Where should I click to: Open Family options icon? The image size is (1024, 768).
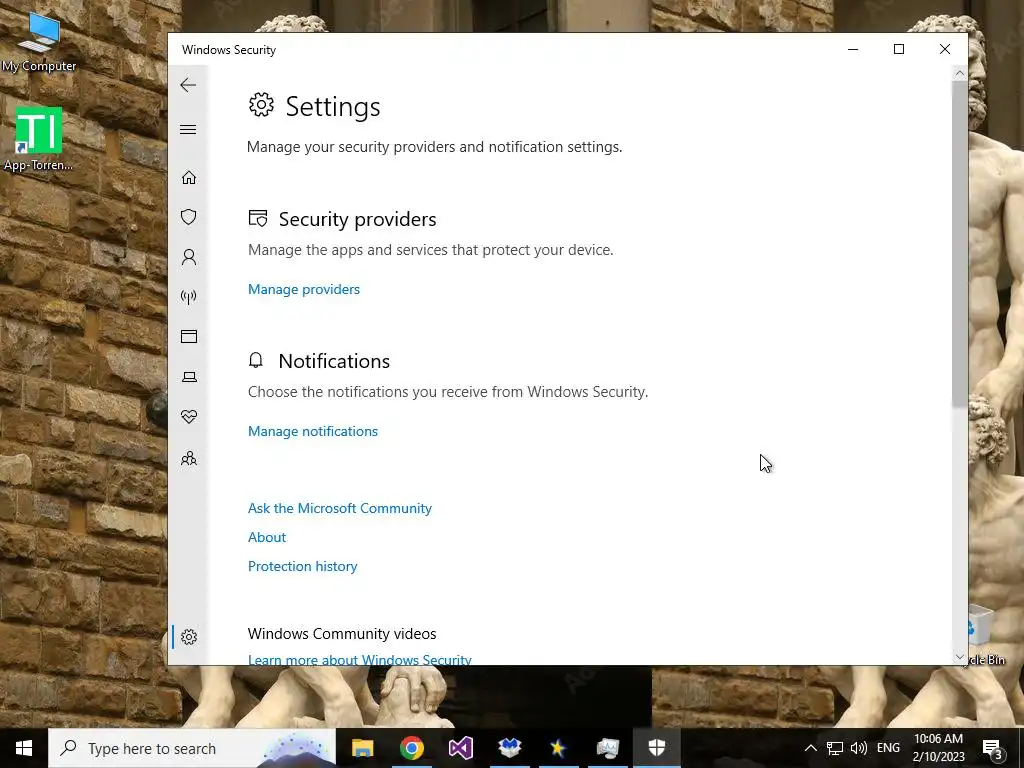pyautogui.click(x=189, y=458)
